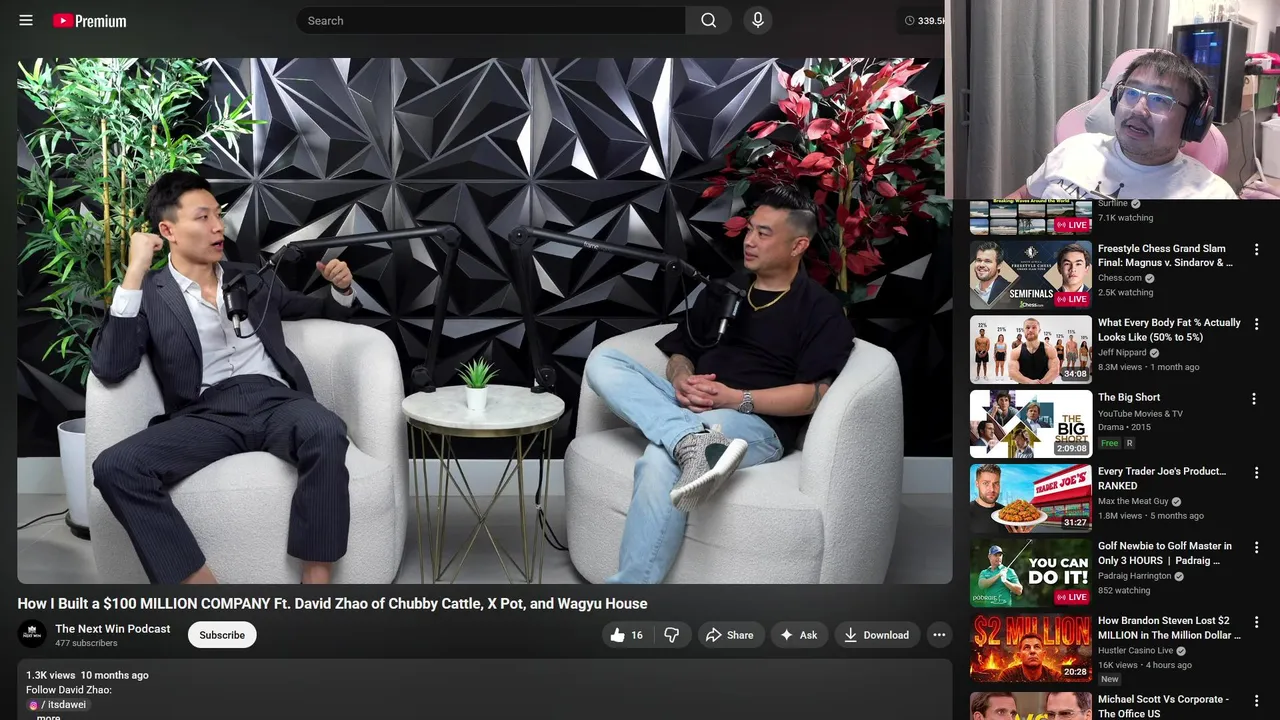Click the search magnifier button

click(x=709, y=20)
